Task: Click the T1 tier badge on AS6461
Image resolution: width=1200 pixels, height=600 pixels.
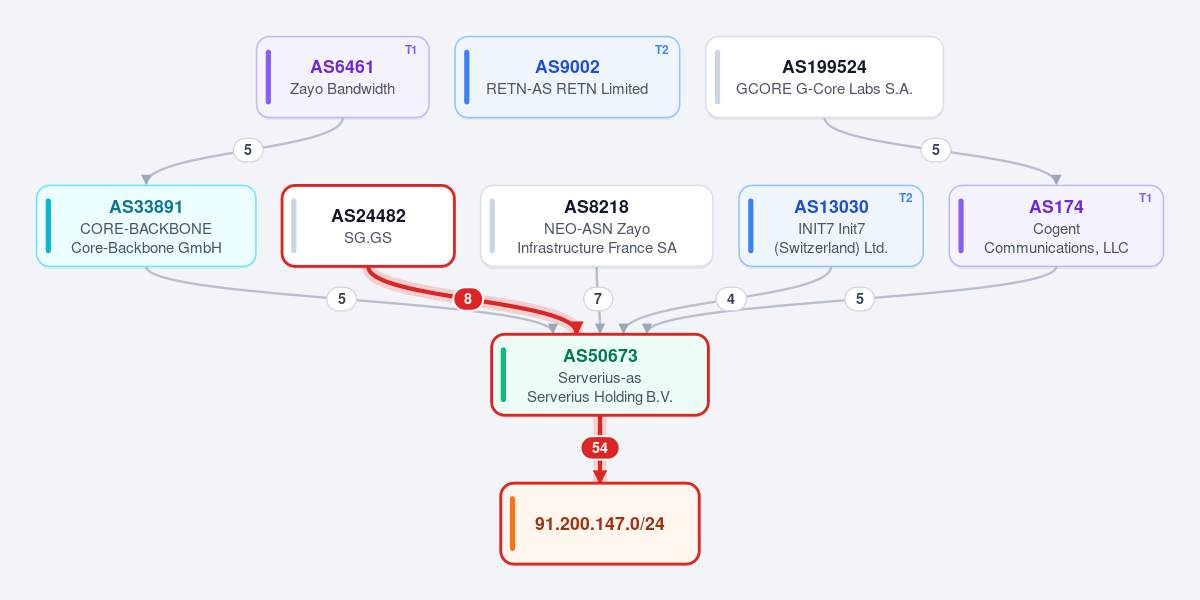Action: coord(411,50)
